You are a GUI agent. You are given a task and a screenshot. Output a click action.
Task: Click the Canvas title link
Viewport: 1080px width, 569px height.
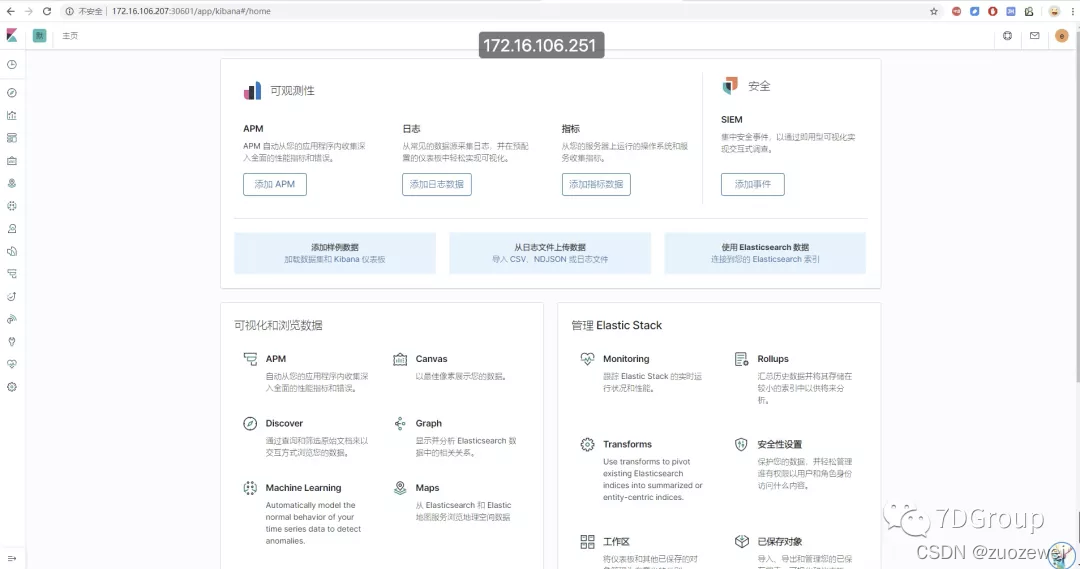(x=431, y=359)
